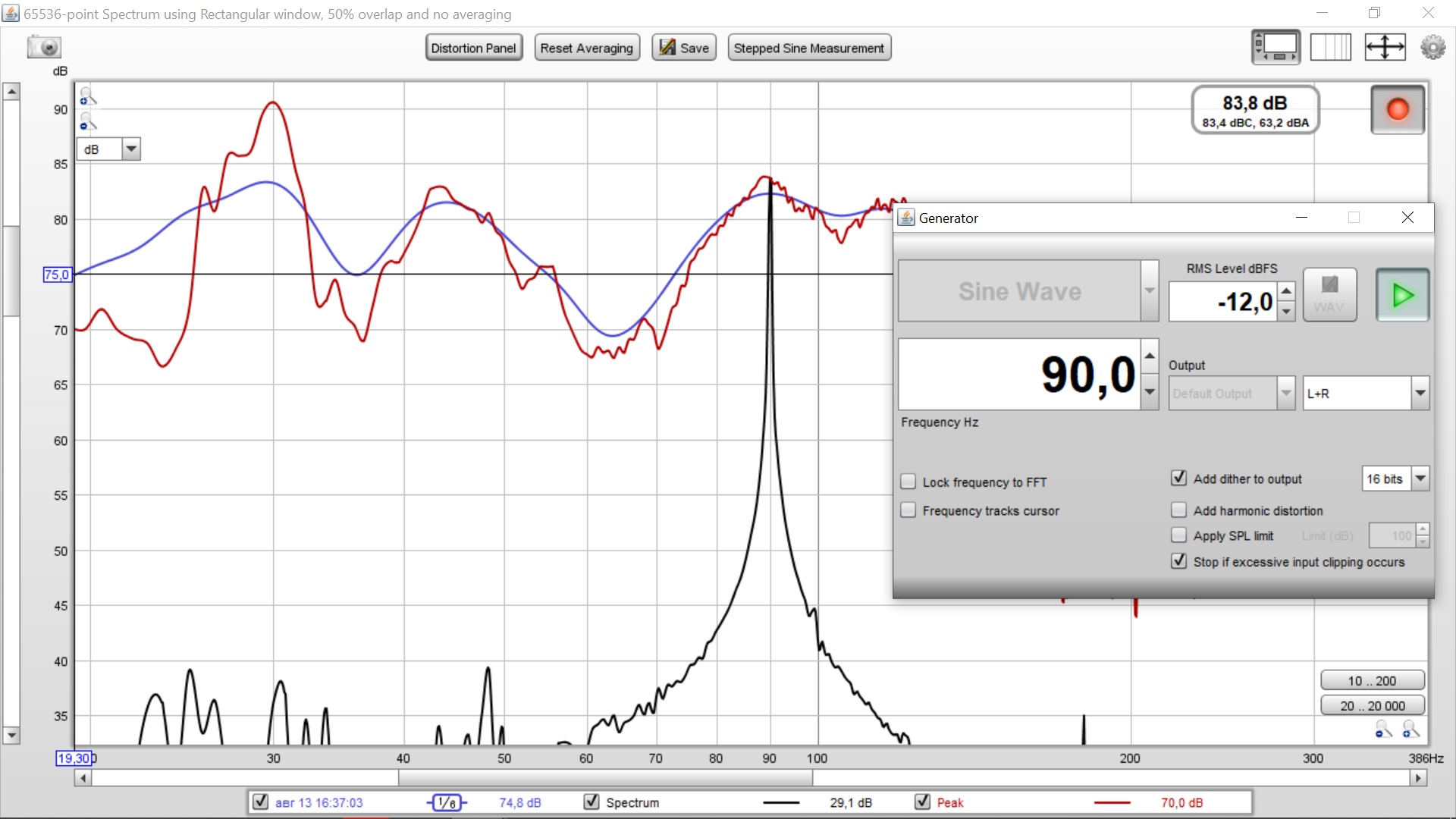
Task: Expand the Sine Wave signal dropdown
Action: coord(1150,291)
